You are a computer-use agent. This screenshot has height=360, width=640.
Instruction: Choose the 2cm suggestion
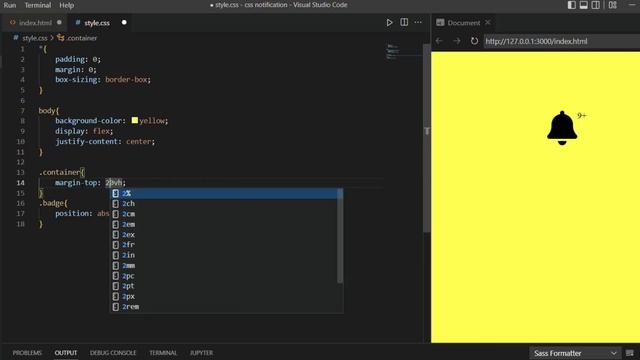pos(226,214)
